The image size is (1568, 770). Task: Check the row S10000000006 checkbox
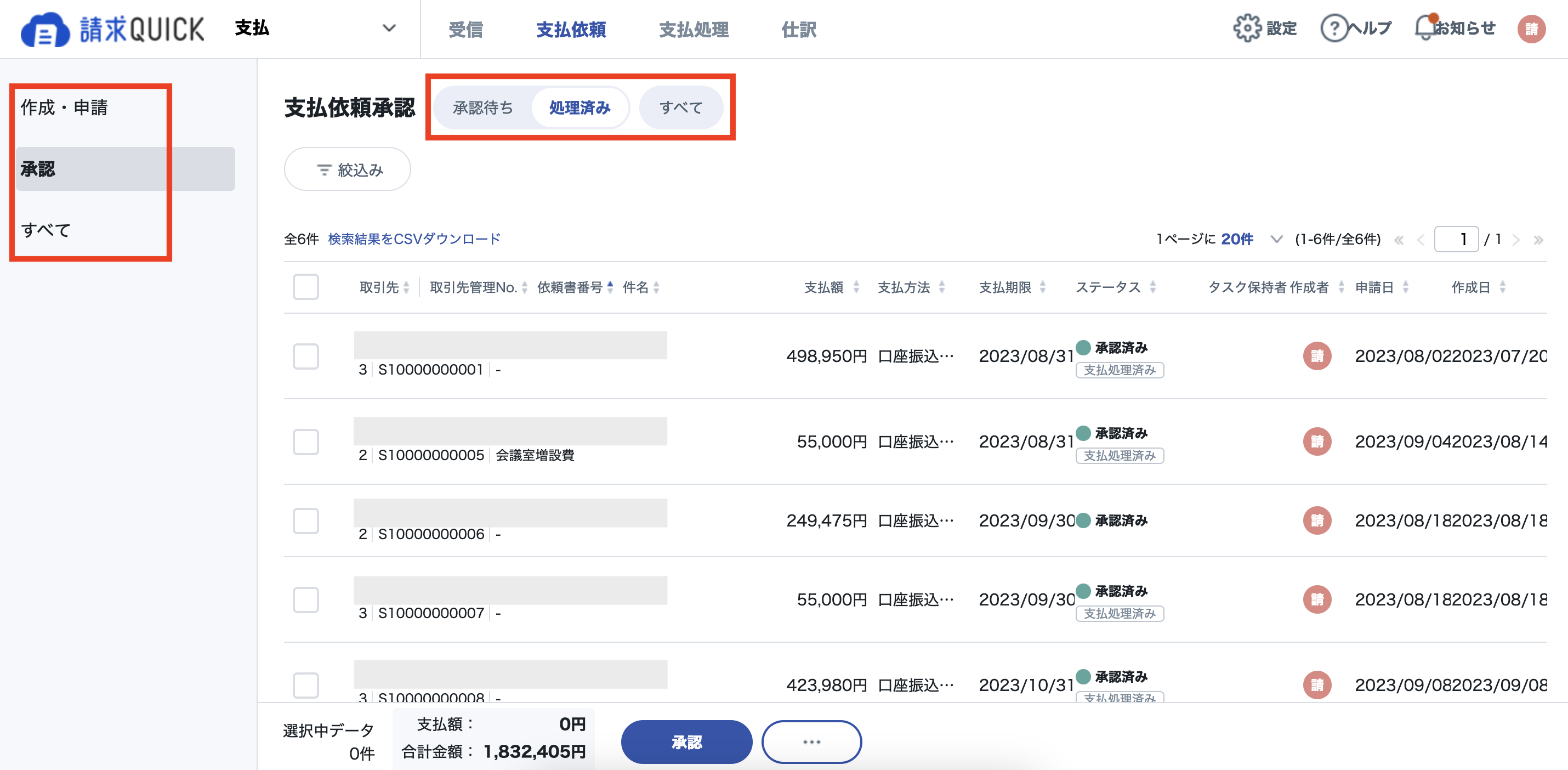pyautogui.click(x=305, y=520)
